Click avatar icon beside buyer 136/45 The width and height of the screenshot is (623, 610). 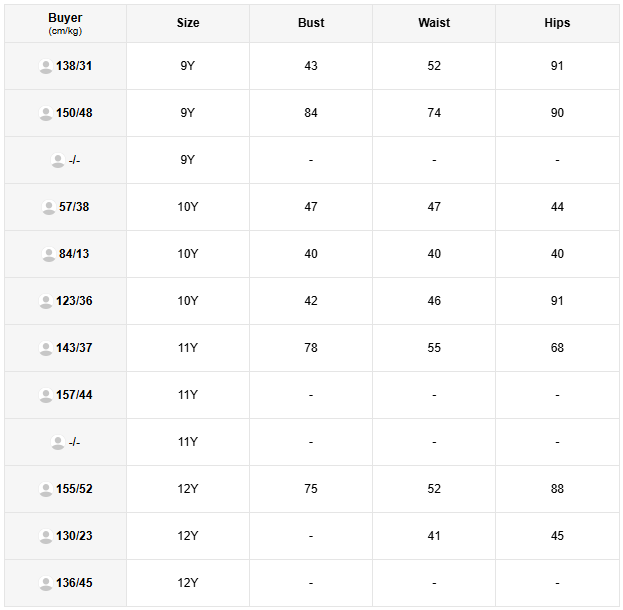point(46,583)
